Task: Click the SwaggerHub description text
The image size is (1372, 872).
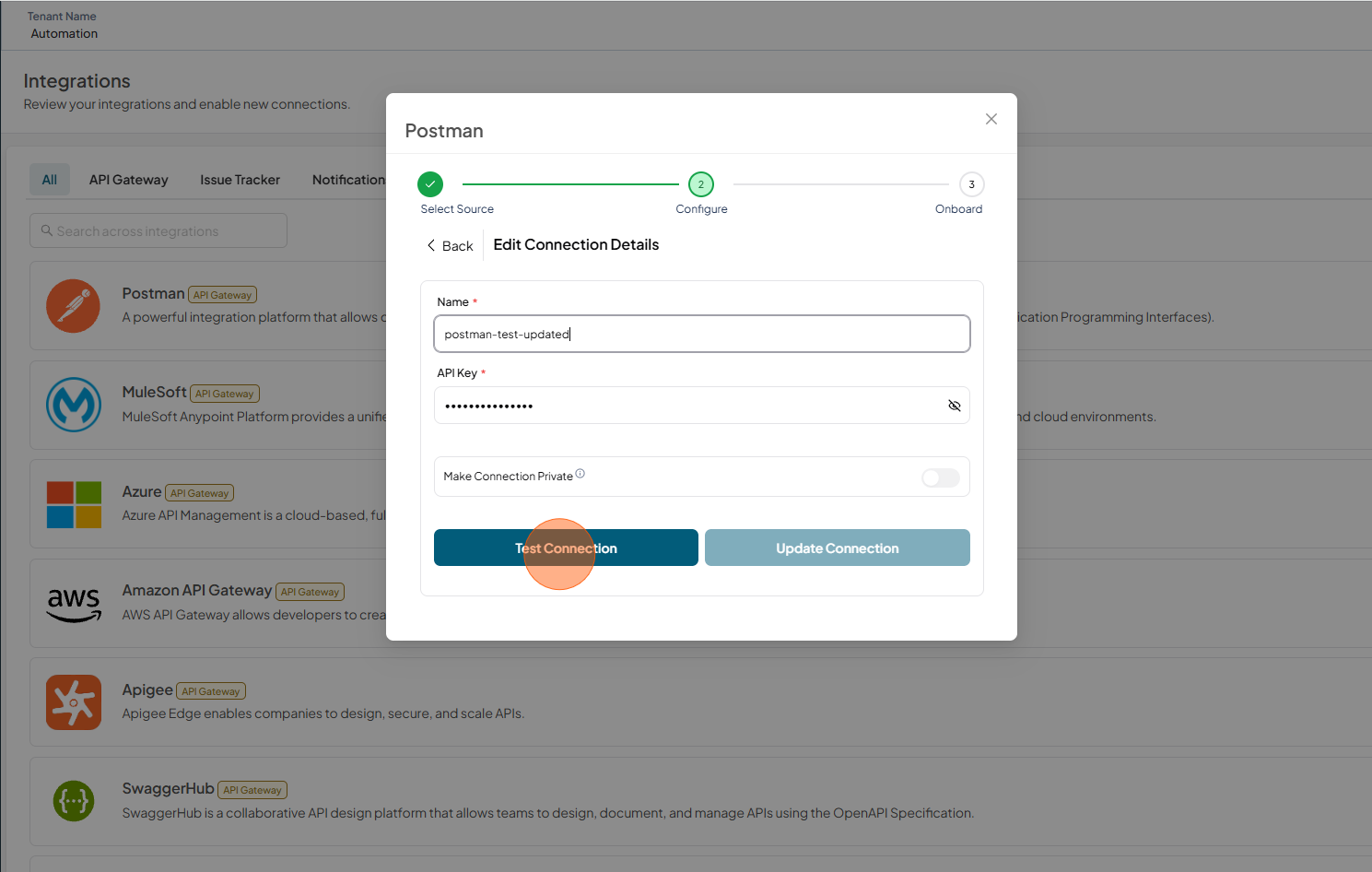Action: coord(548,813)
